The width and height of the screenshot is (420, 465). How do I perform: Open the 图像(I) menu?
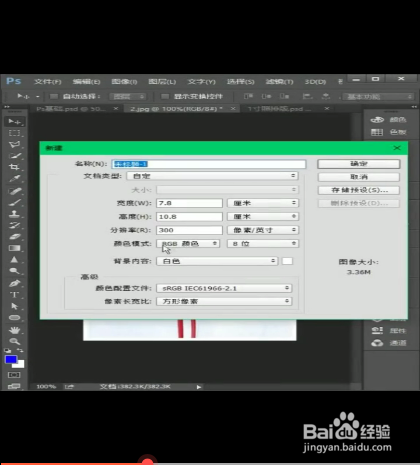point(124,82)
